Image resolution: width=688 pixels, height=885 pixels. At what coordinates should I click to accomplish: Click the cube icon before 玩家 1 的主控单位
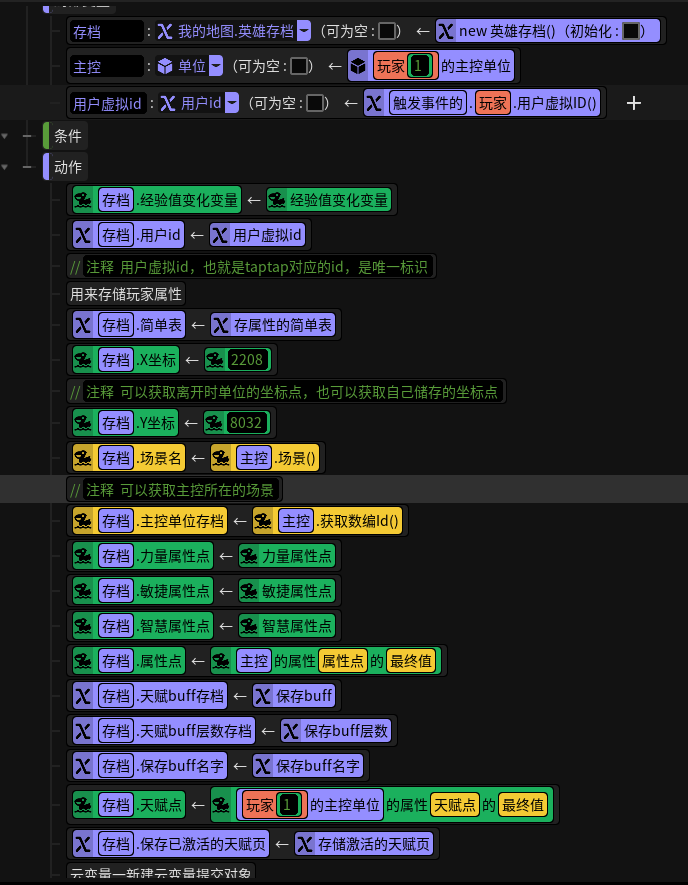pos(358,66)
